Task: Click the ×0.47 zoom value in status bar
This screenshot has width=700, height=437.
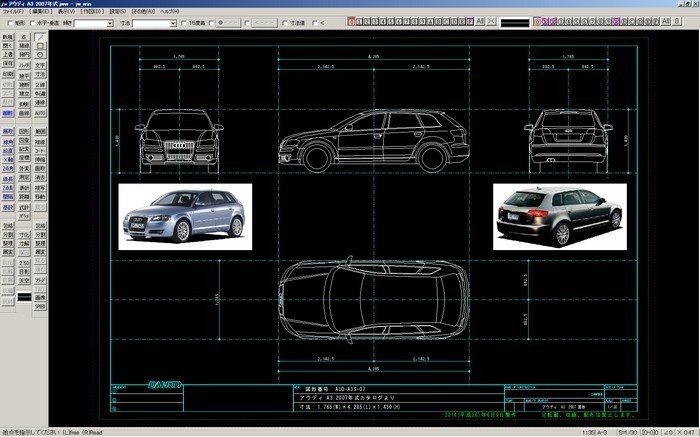Action: click(685, 433)
